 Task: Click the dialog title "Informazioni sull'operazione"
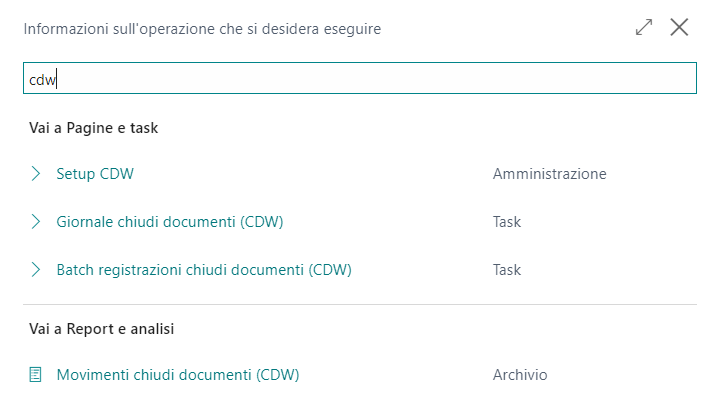click(202, 29)
